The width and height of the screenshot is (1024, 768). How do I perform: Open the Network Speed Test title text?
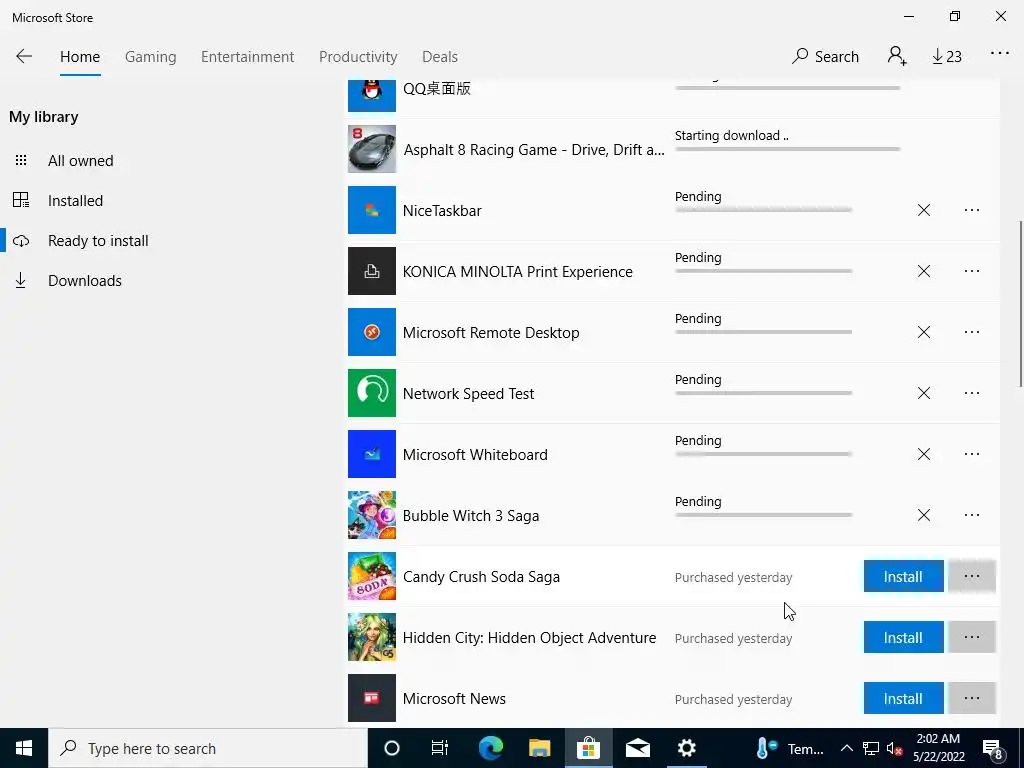(468, 394)
